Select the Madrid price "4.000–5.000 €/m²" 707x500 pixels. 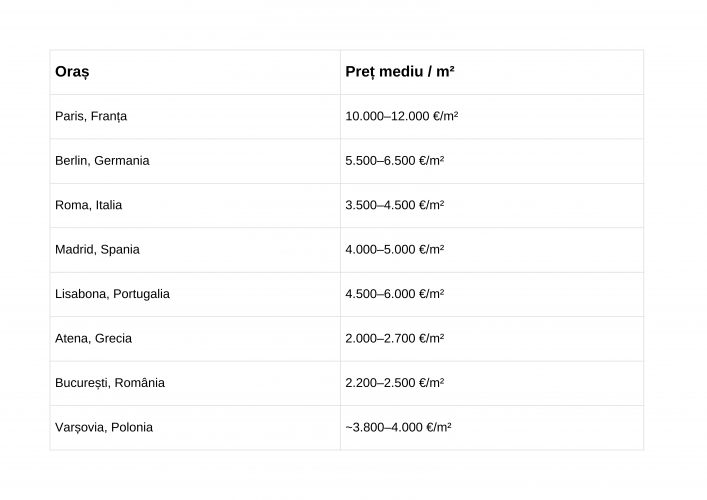click(394, 250)
